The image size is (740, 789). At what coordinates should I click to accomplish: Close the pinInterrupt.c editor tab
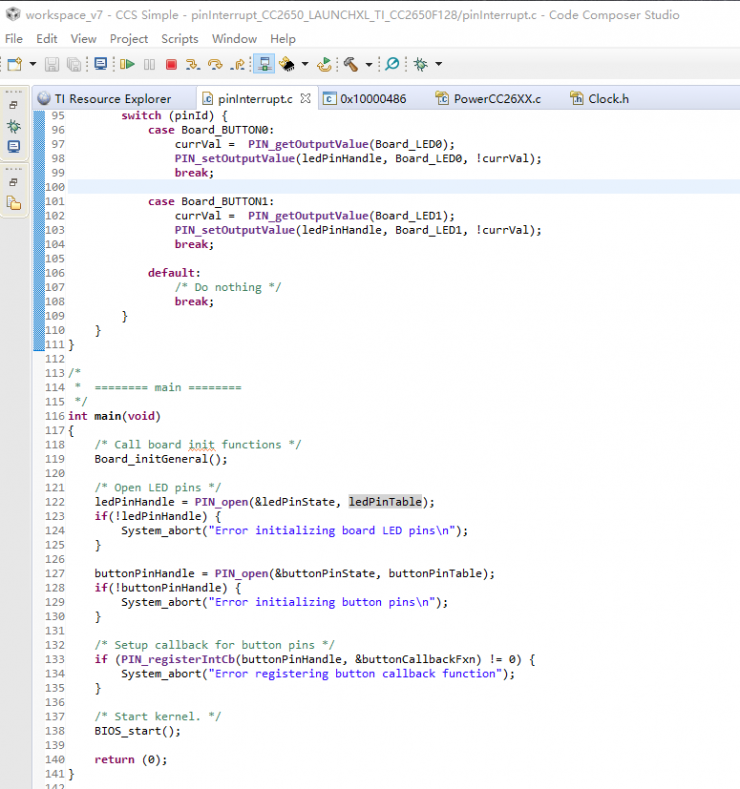(x=305, y=98)
